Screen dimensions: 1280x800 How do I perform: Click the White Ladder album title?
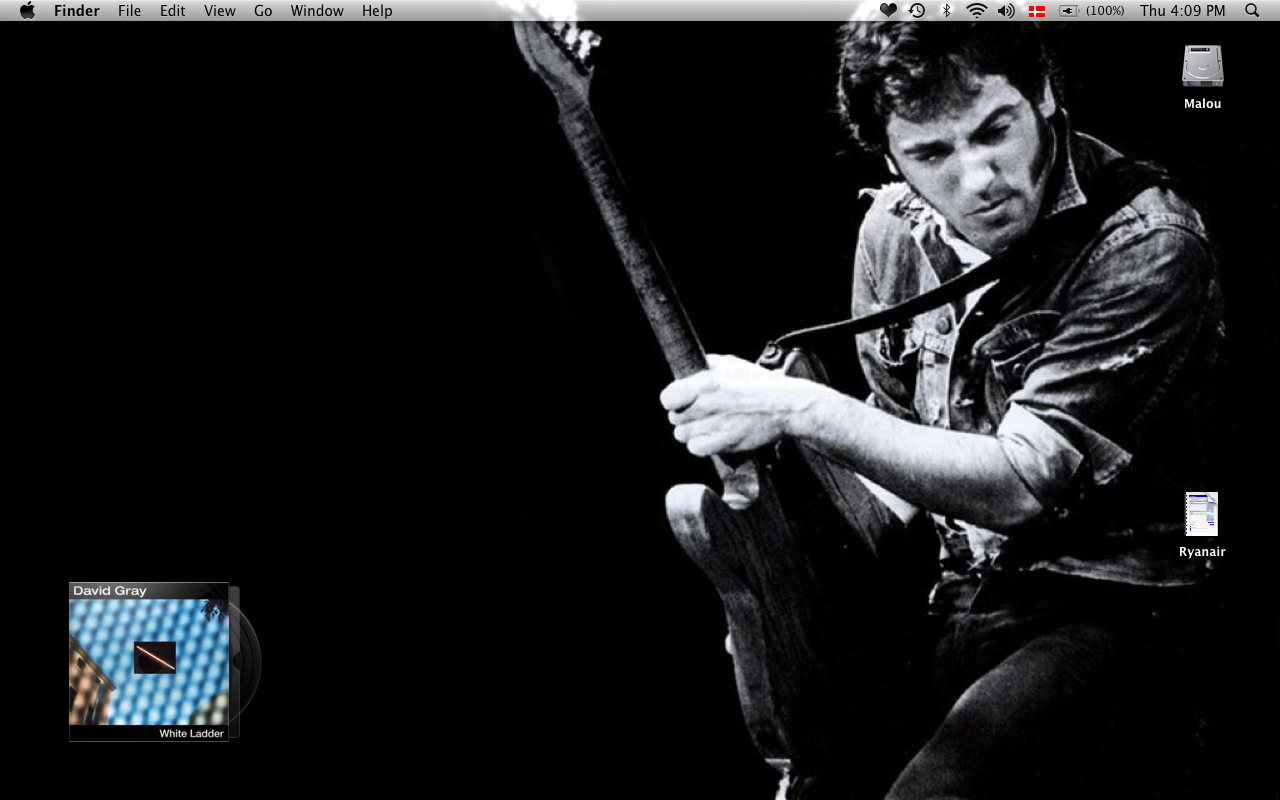click(x=191, y=734)
